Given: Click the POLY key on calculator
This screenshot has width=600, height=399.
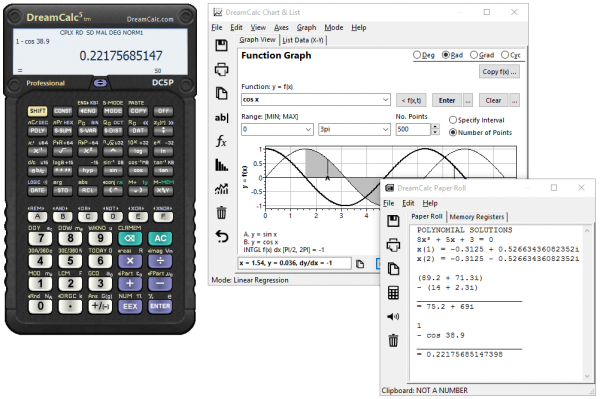Looking at the screenshot, I should [38, 130].
